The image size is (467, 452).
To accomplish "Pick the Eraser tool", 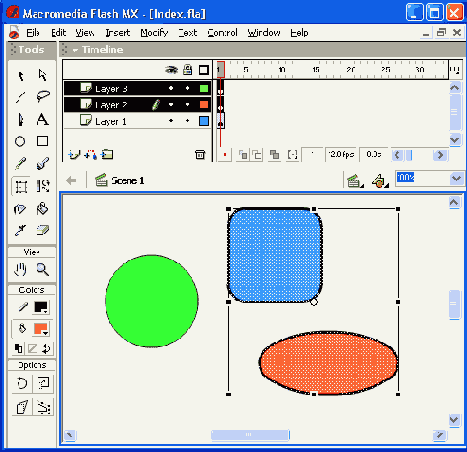I will coord(42,230).
